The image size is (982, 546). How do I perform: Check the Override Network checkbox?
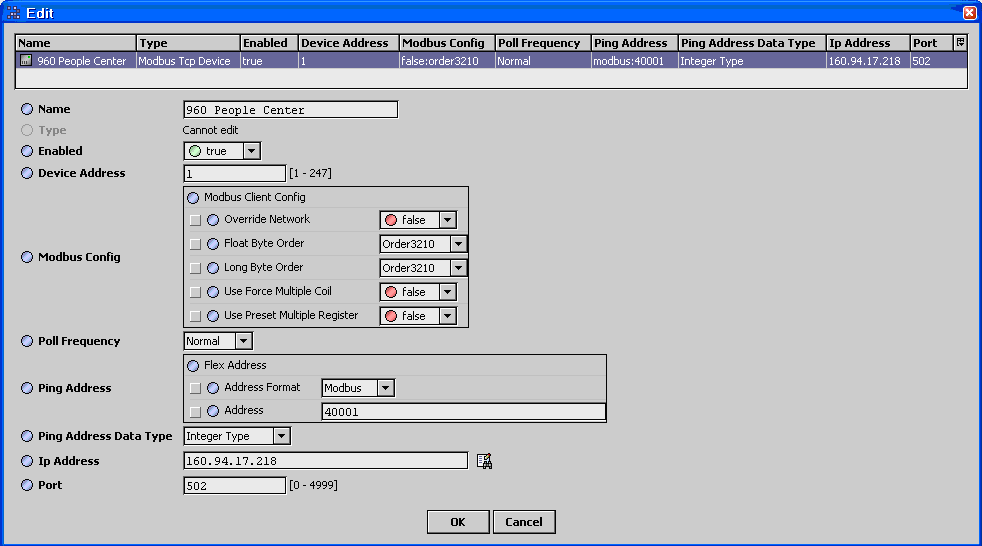tap(196, 220)
